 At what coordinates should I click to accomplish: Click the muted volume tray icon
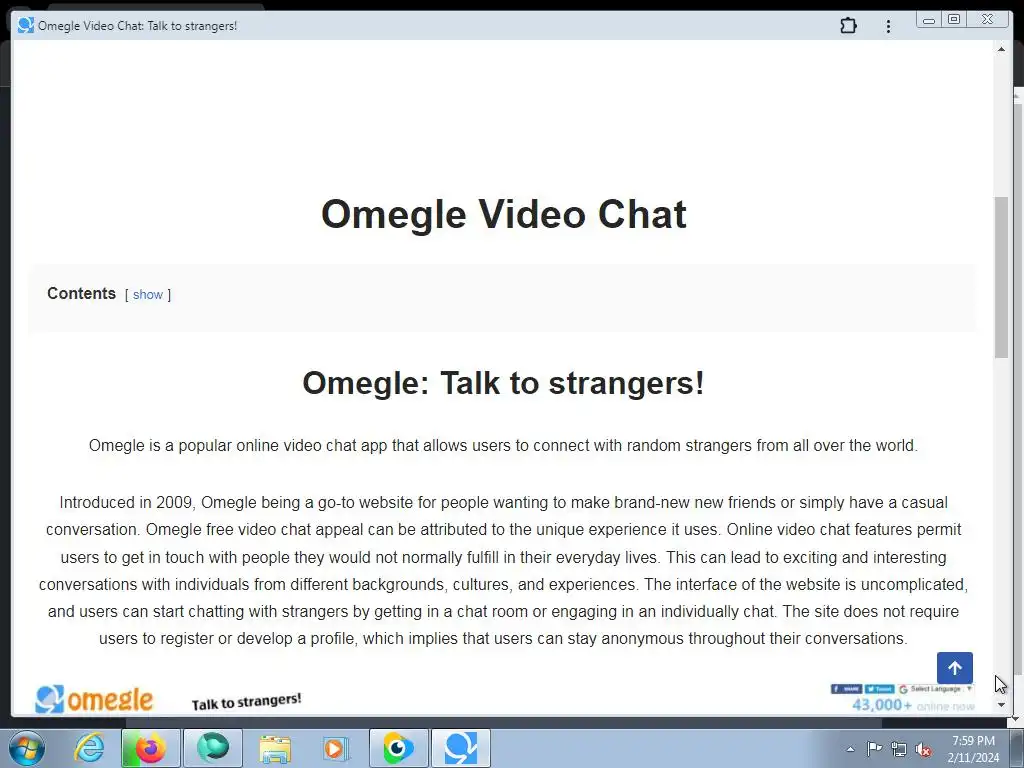coord(923,749)
